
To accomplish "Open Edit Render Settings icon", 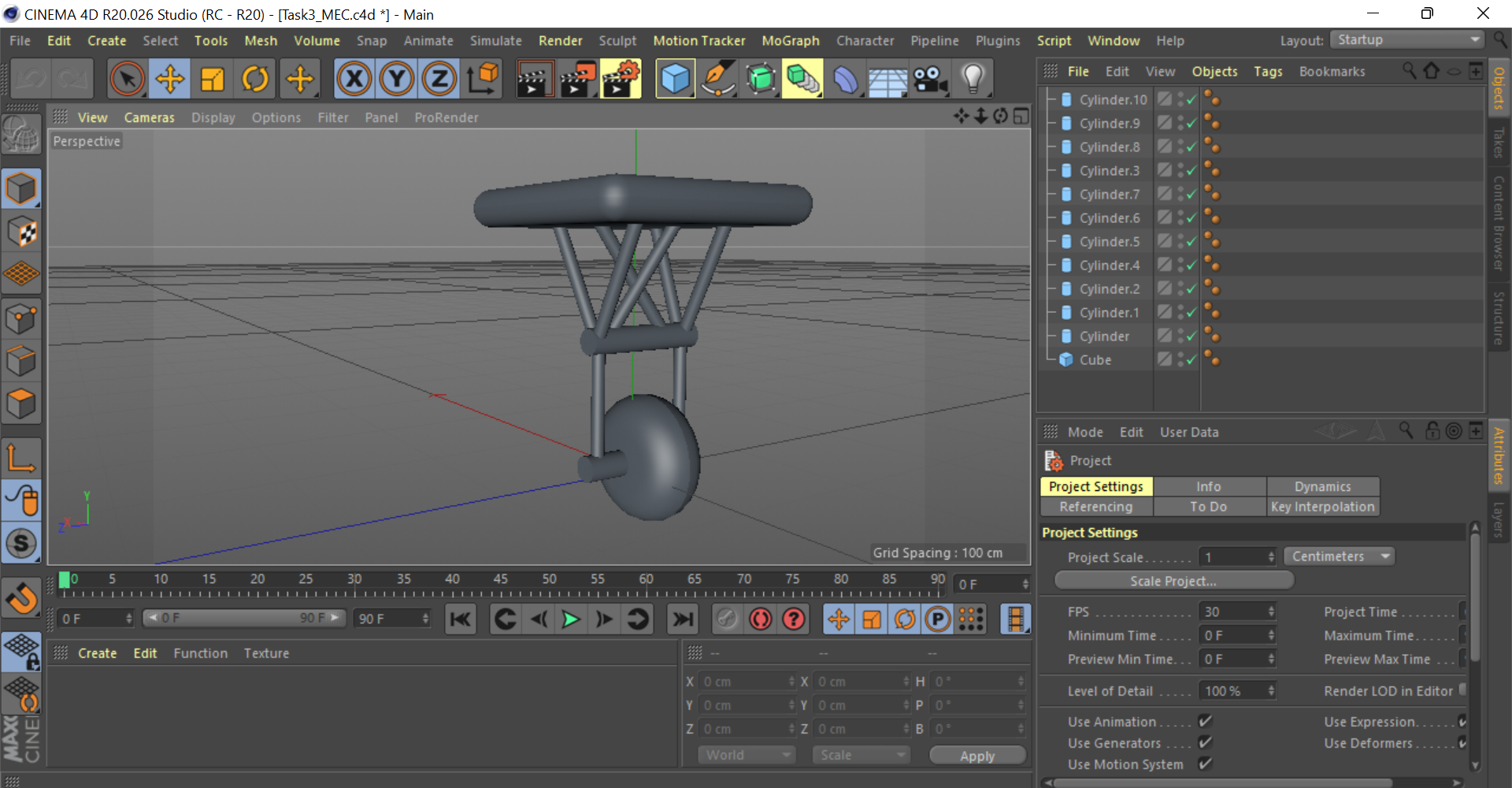I will (x=621, y=79).
